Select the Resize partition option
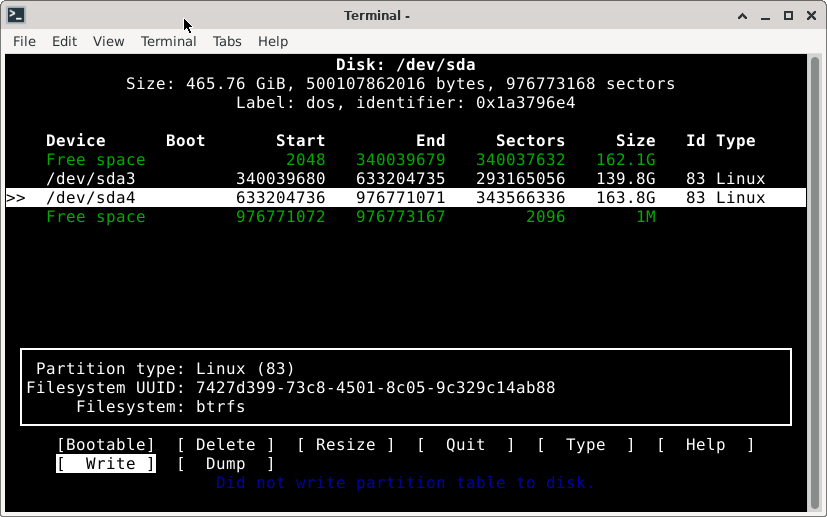 click(x=345, y=445)
